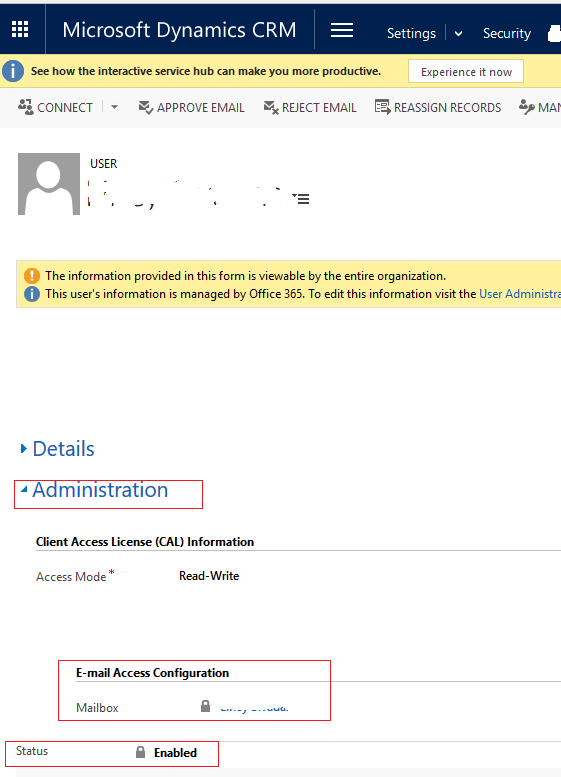Expand the Details section triangle
Viewport: 561px width, 777px height.
(23, 448)
